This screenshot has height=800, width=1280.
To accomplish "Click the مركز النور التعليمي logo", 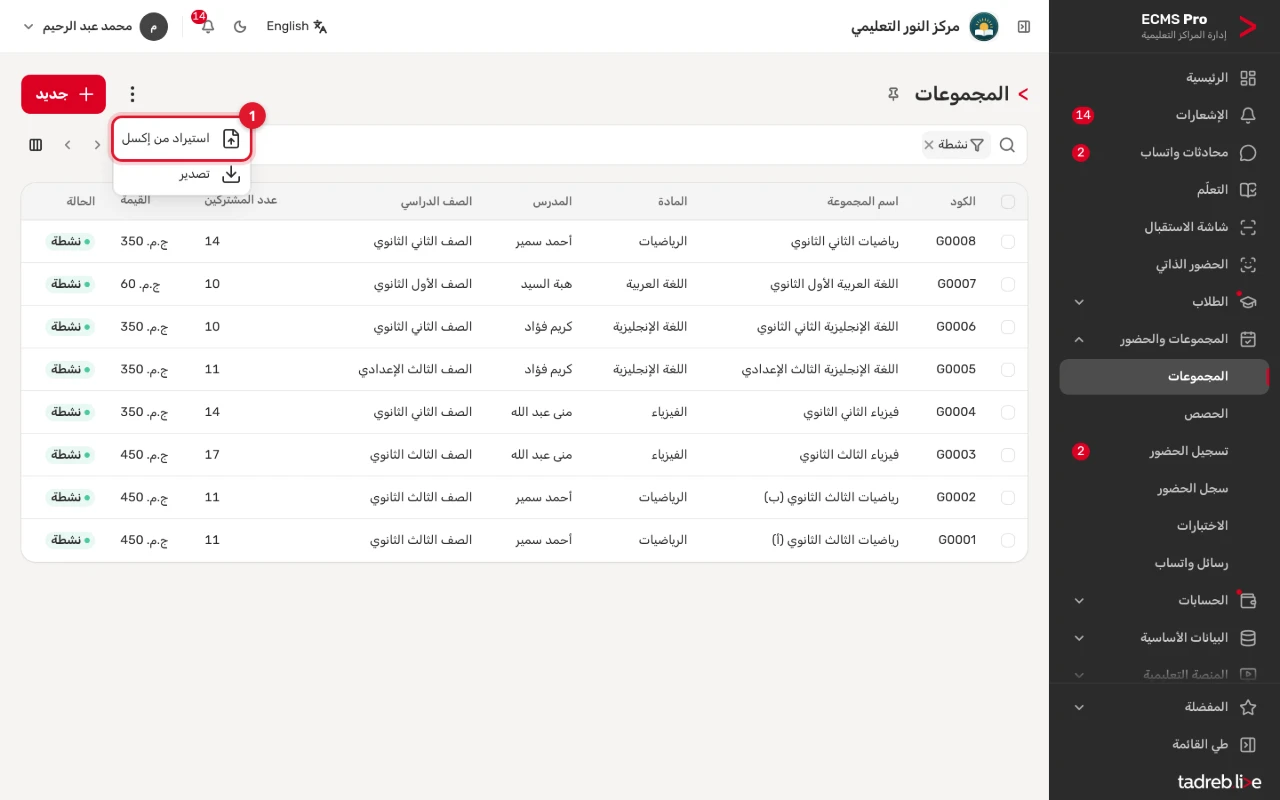I will point(984,27).
